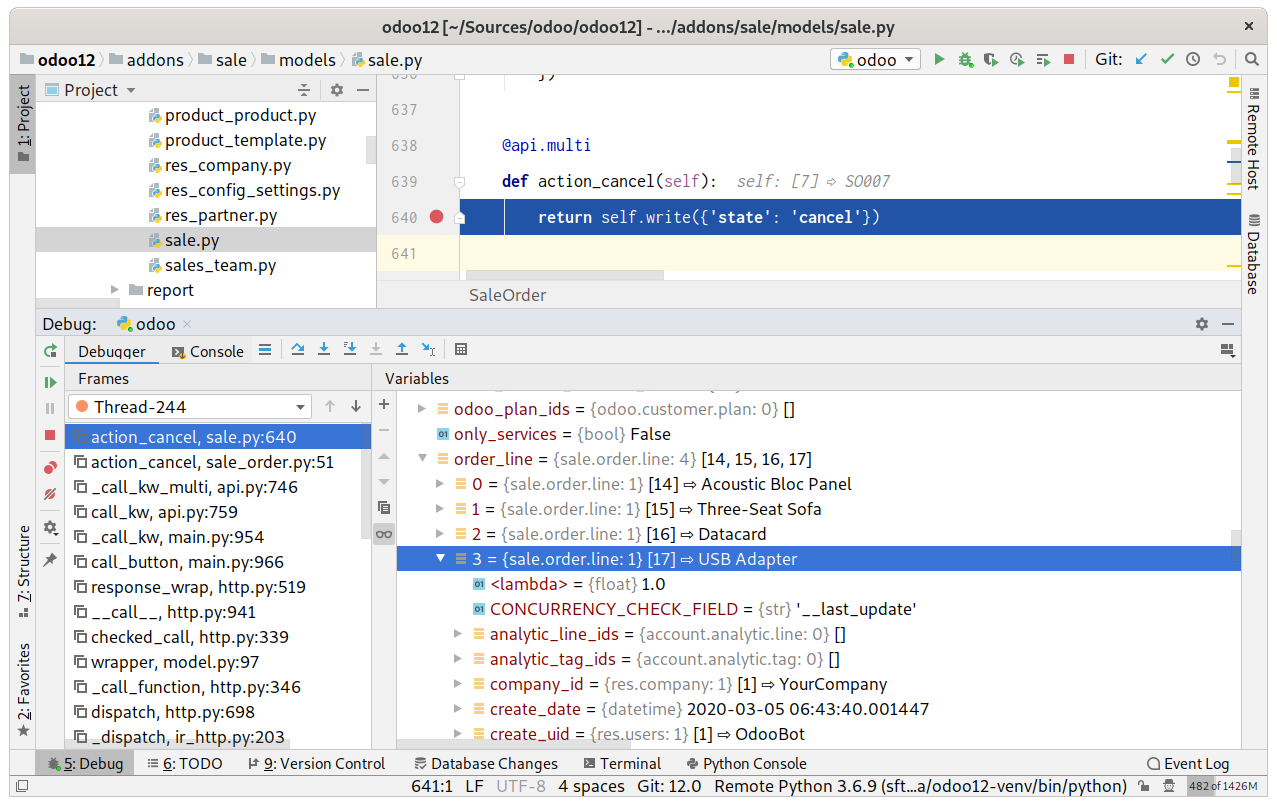
Task: Expand order line 1 Three-Seat Sofa
Action: [x=440, y=509]
